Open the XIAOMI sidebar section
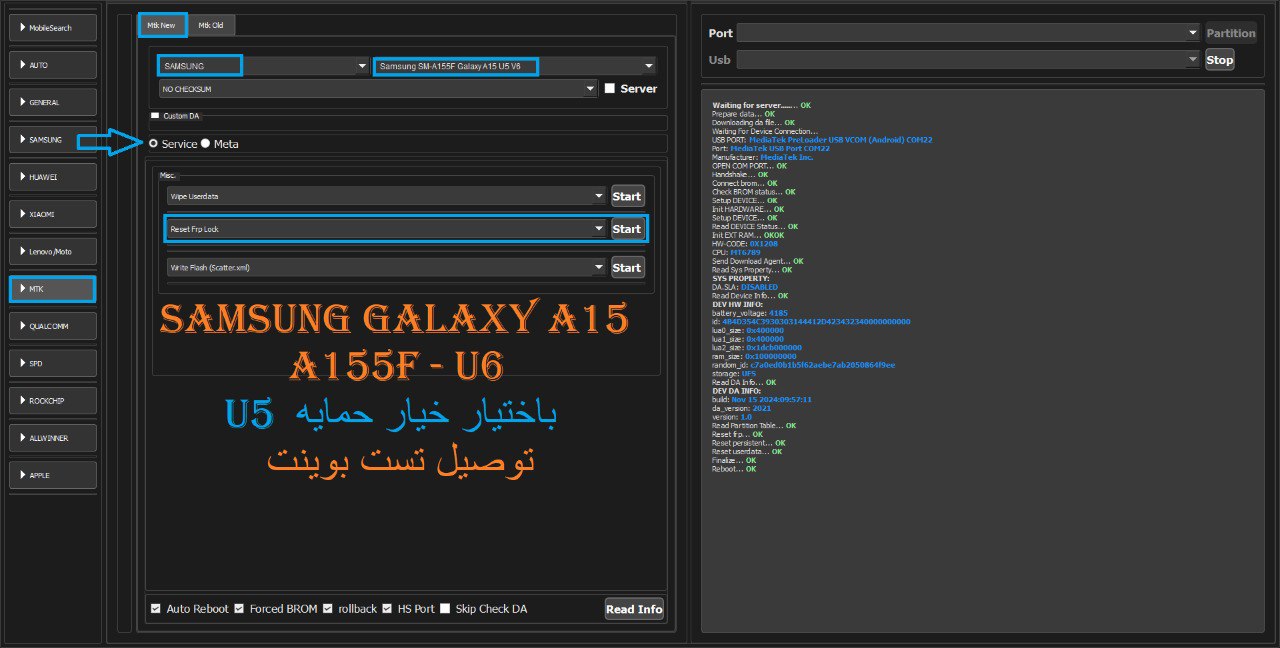This screenshot has height=648, width=1280. point(53,214)
